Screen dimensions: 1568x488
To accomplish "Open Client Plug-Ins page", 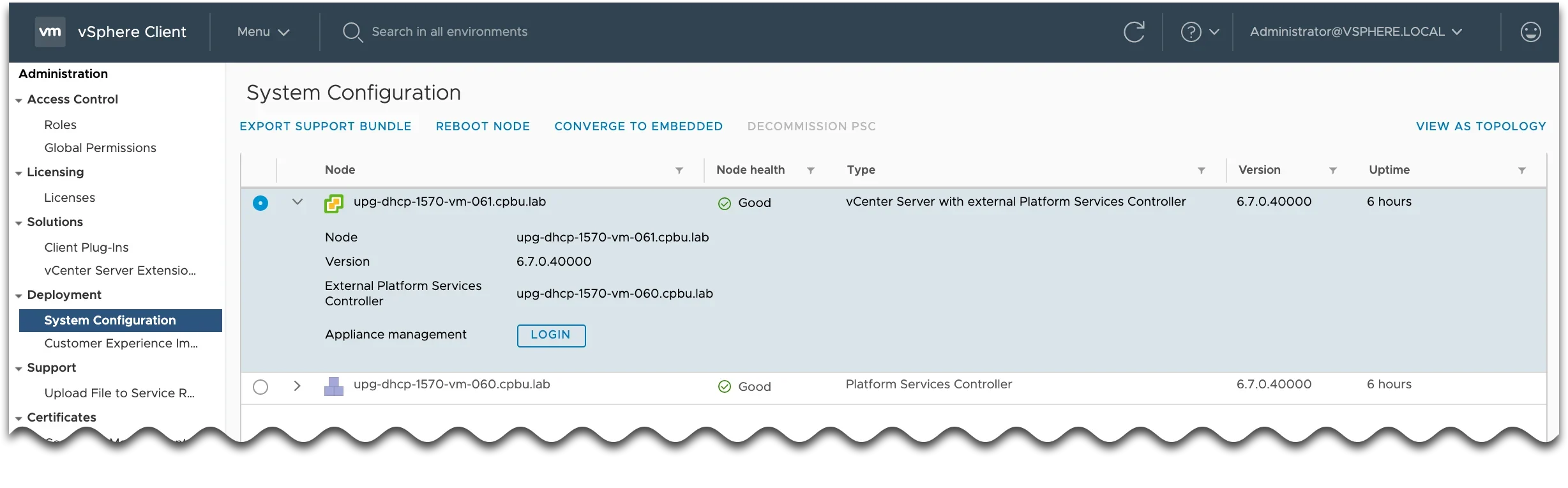I will coord(86,248).
